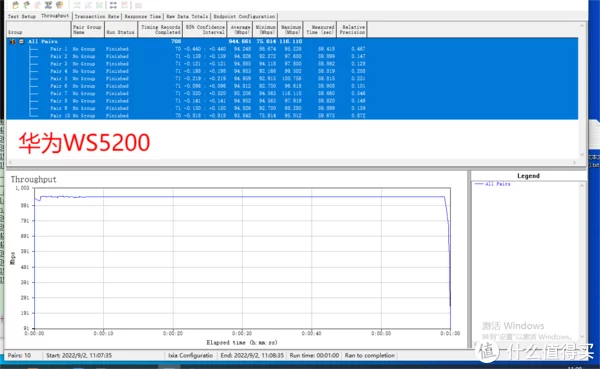The height and width of the screenshot is (369, 600).
Task: Select the Pair 1 row
Action: [292, 49]
